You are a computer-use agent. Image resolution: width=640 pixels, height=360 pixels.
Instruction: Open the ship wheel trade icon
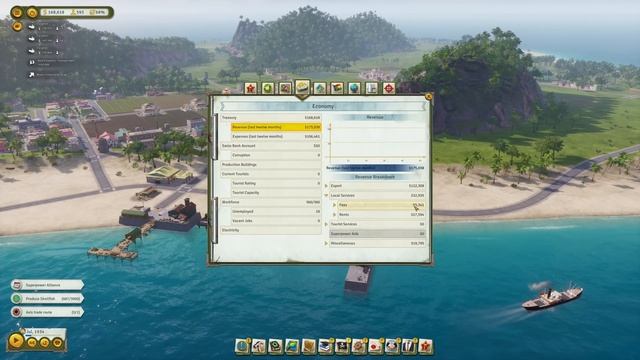(x=359, y=346)
